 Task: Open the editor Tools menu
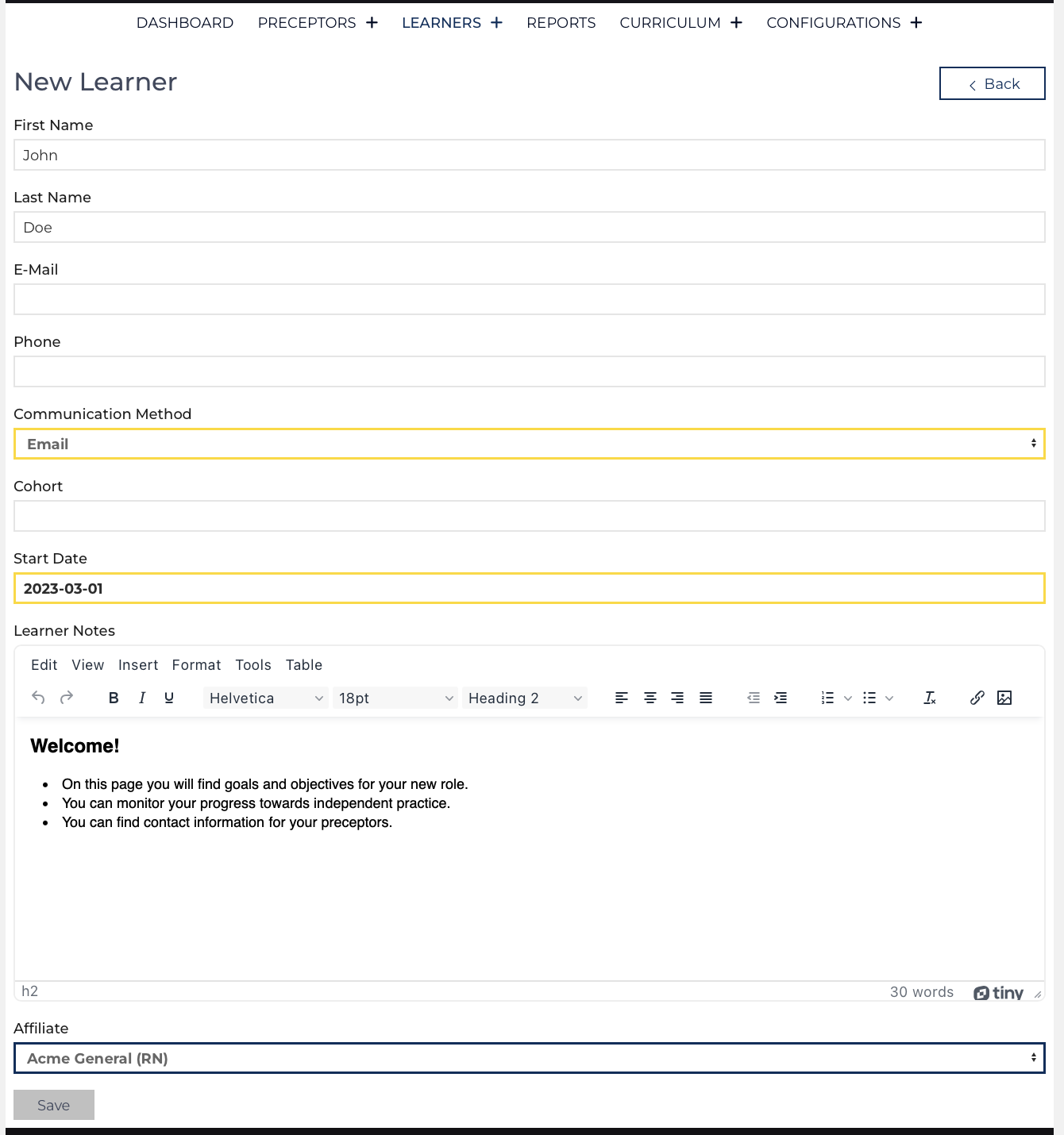point(253,665)
